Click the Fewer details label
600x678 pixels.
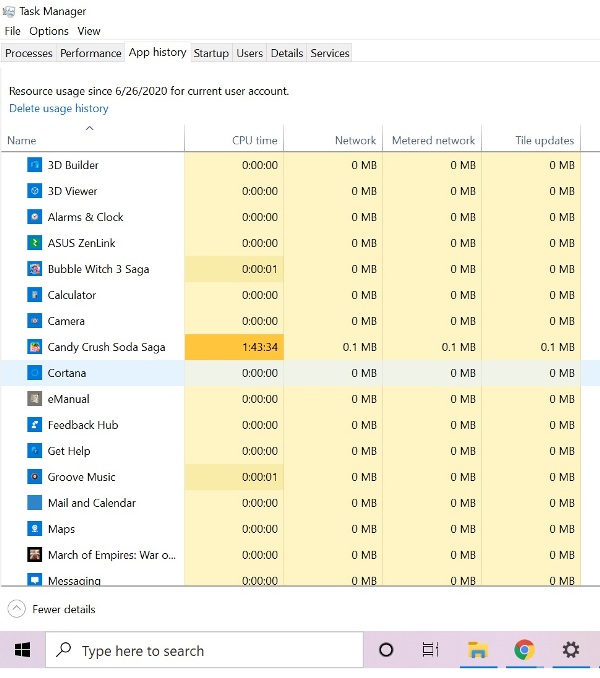click(64, 609)
